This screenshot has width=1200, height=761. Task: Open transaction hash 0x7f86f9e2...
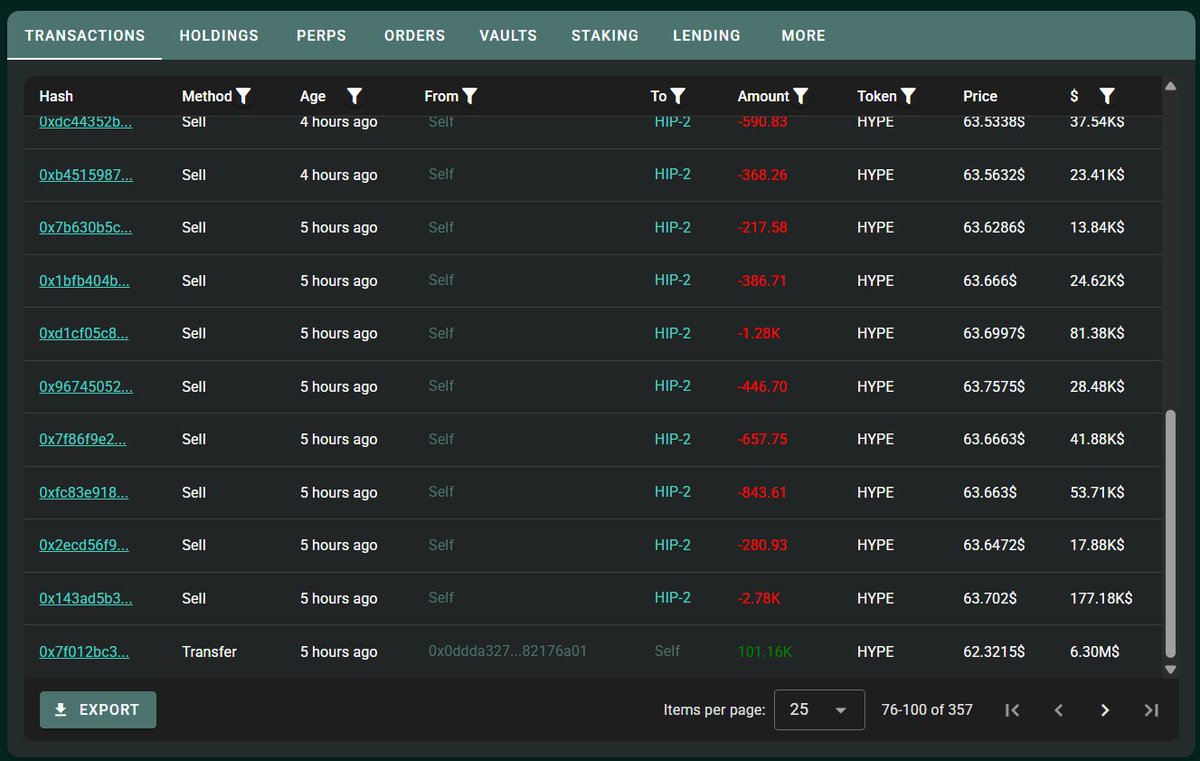pos(83,439)
